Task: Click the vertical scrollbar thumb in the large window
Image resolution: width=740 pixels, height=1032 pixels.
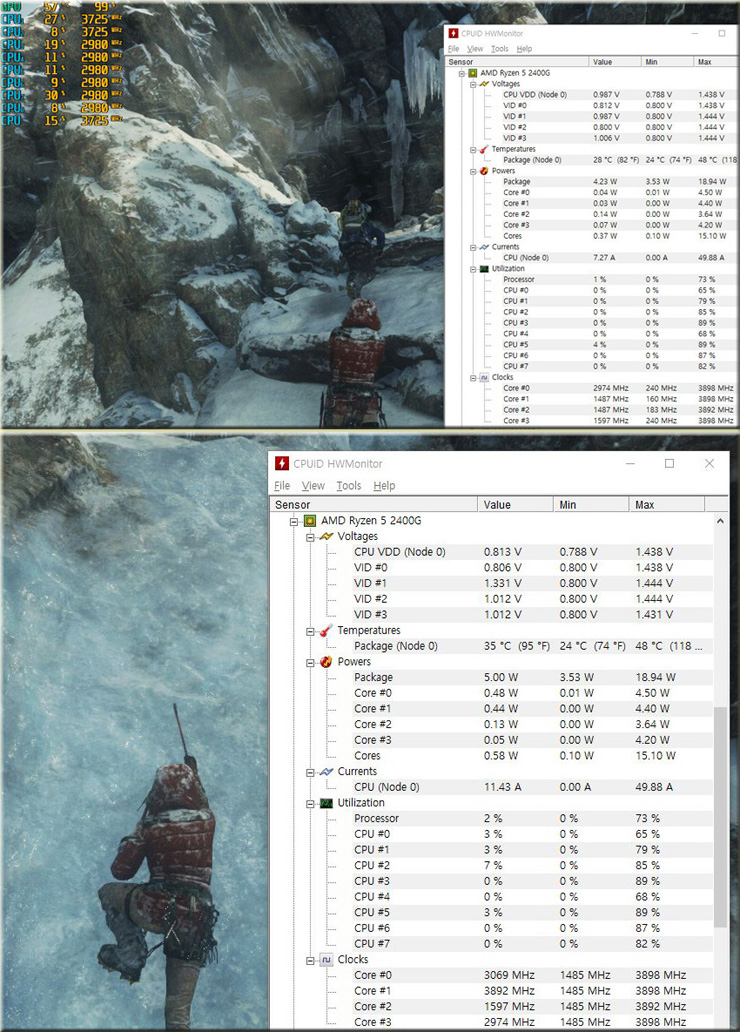Action: (x=720, y=817)
